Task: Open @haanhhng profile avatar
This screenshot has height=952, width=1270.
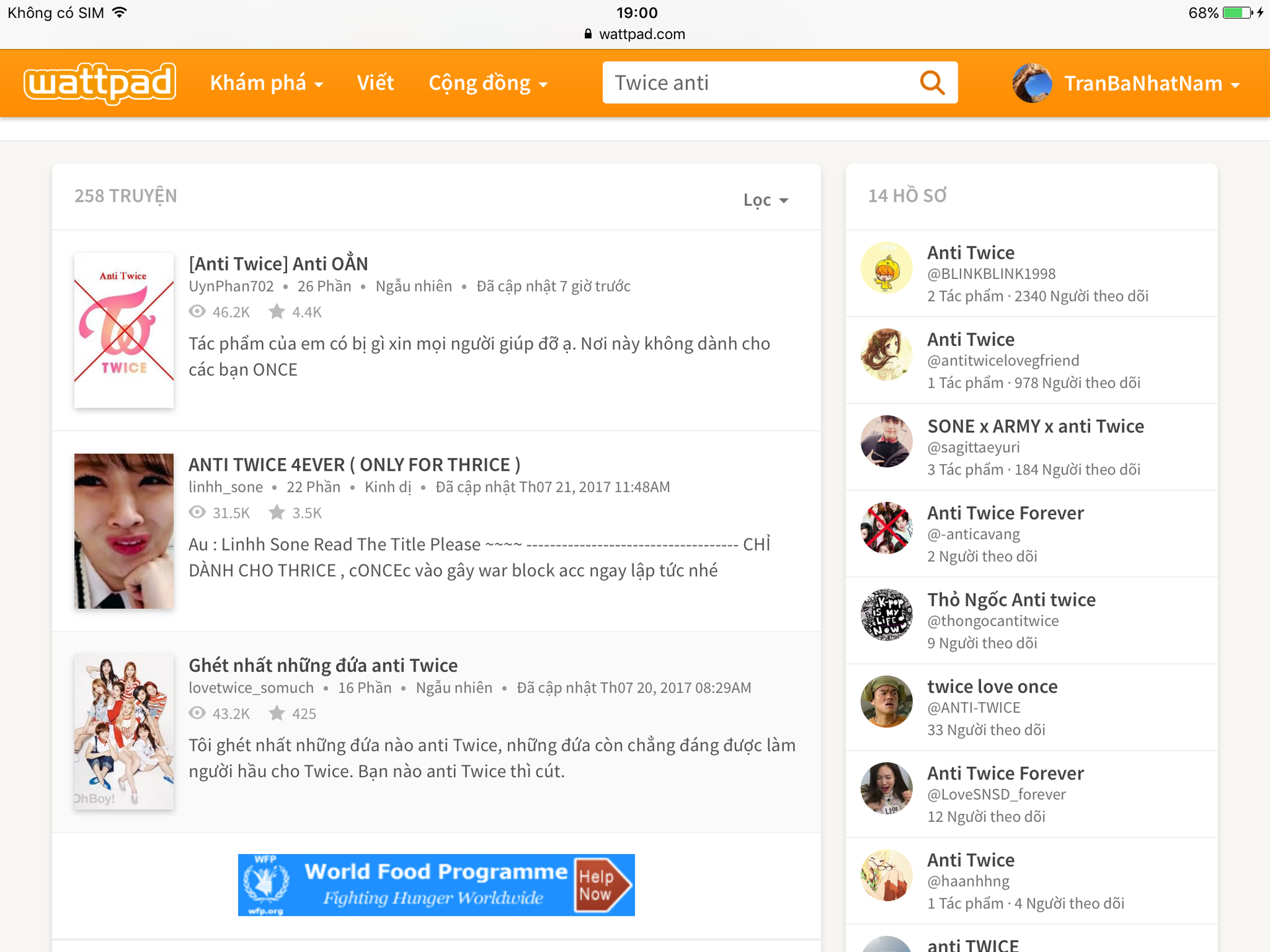Action: click(886, 875)
